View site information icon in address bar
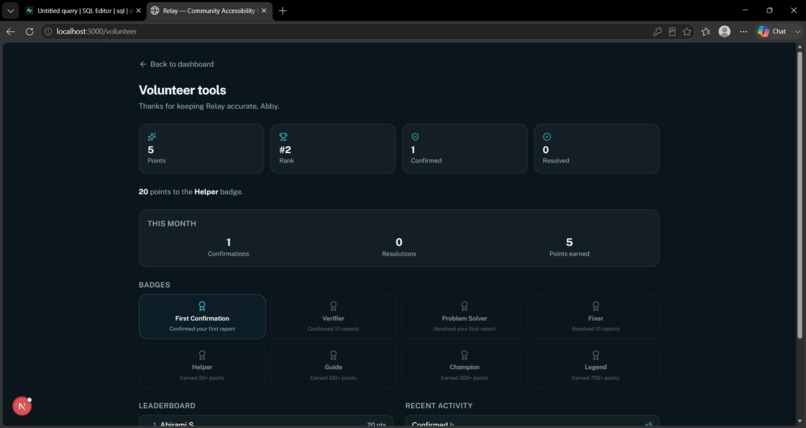Image resolution: width=806 pixels, height=428 pixels. point(48,31)
